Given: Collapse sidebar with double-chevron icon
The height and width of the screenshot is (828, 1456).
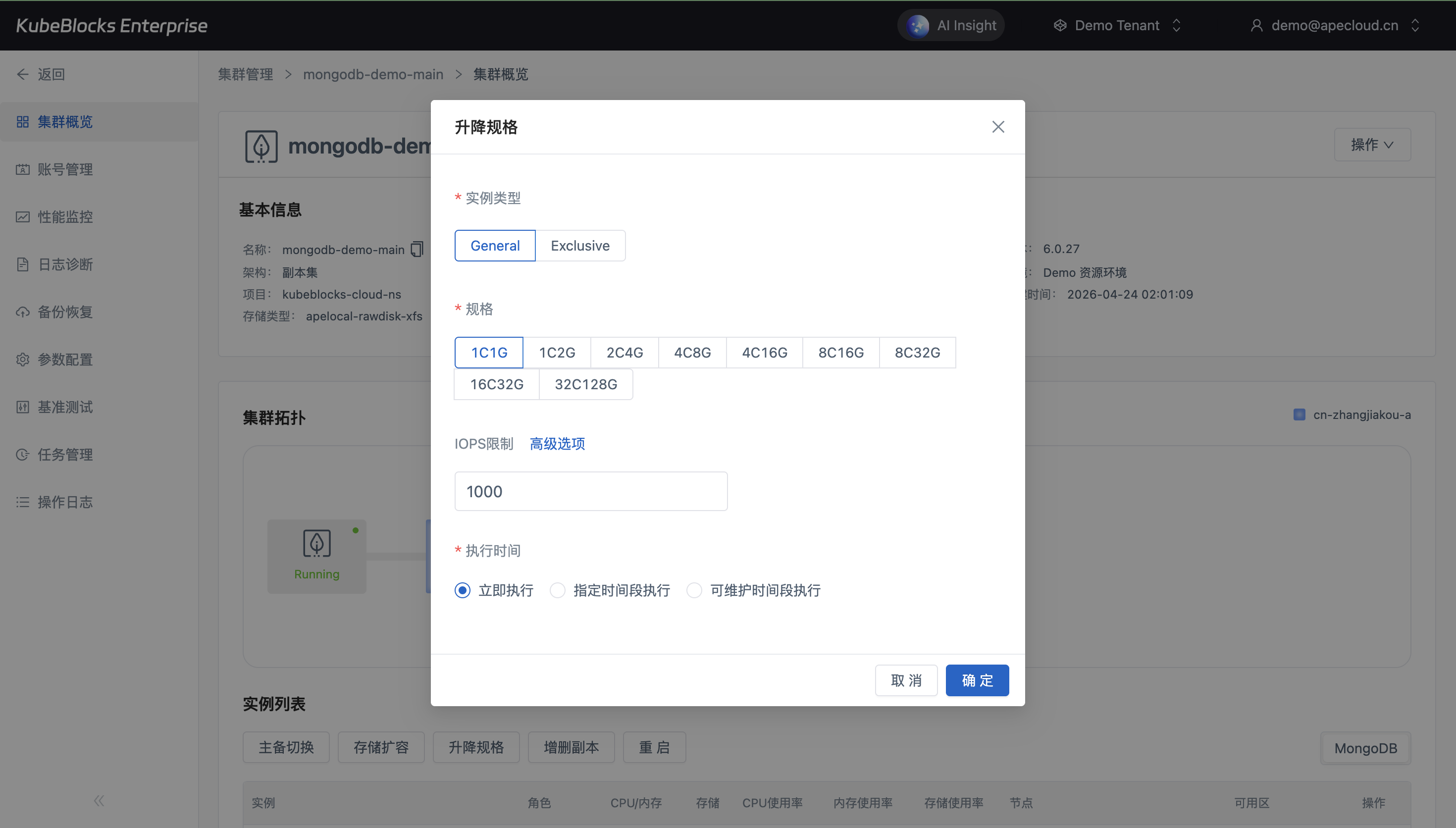Looking at the screenshot, I should (x=99, y=801).
